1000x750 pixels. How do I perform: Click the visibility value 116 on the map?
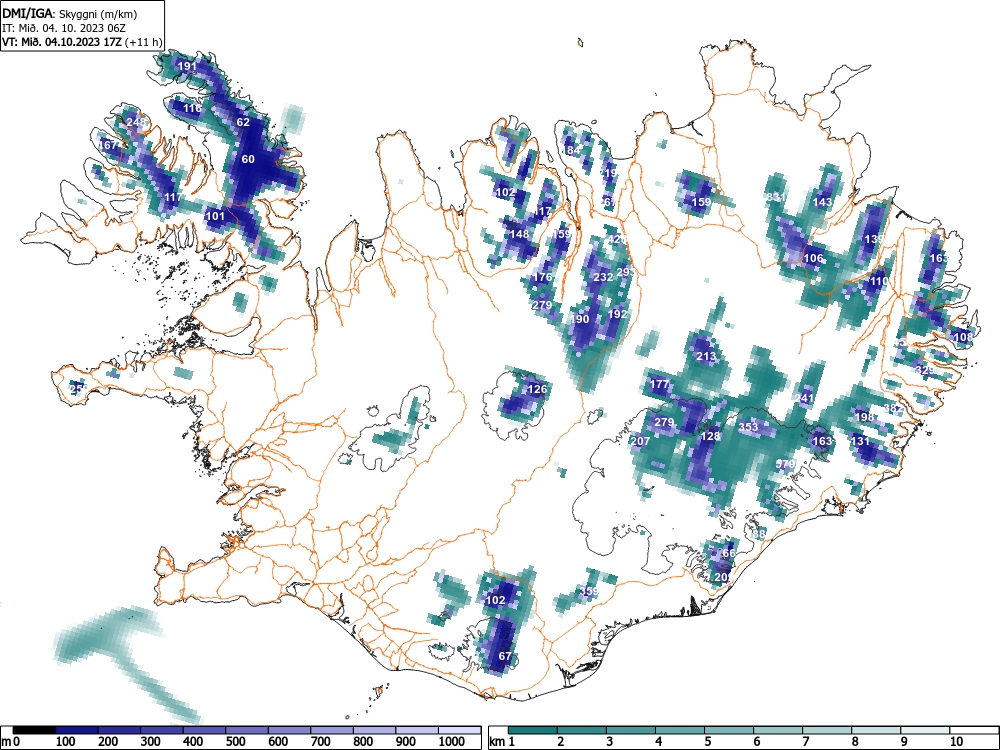click(x=192, y=108)
